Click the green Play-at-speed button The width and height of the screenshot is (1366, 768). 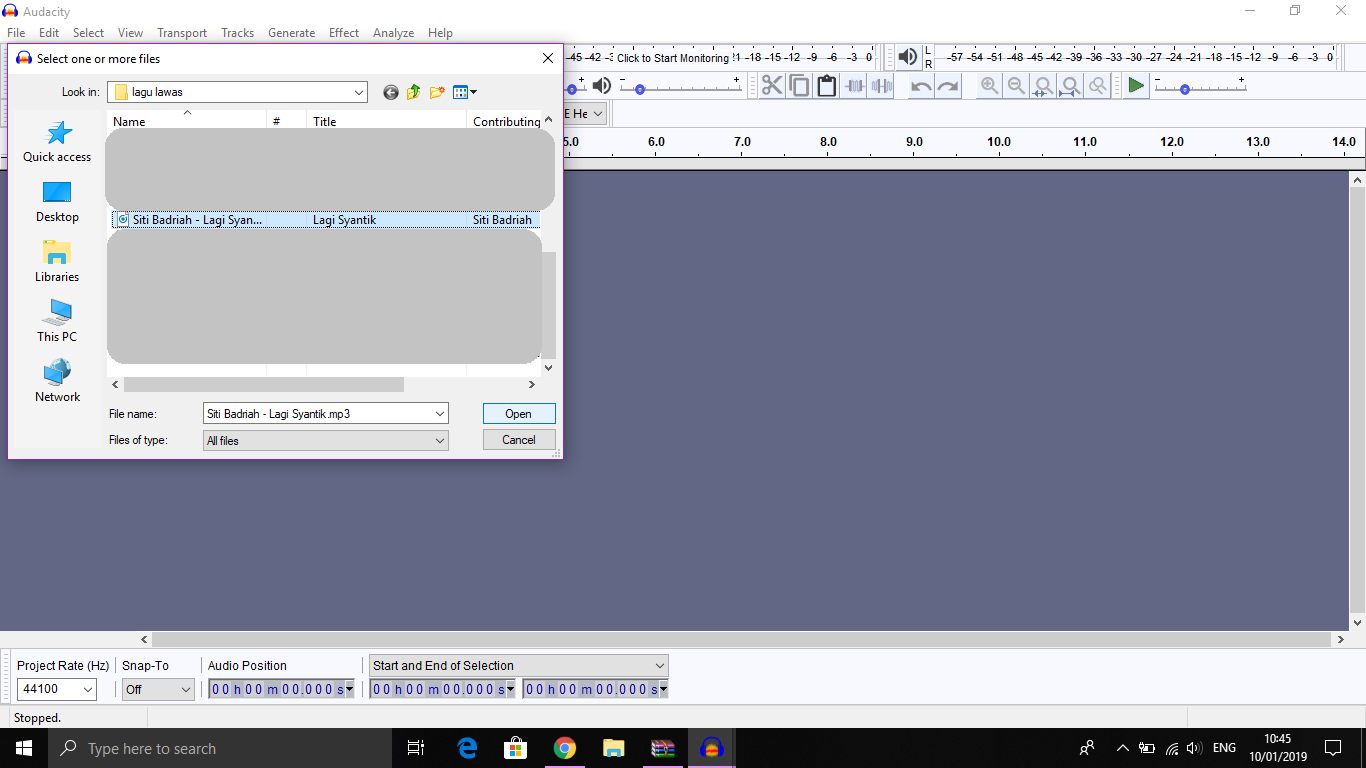pyautogui.click(x=1136, y=86)
